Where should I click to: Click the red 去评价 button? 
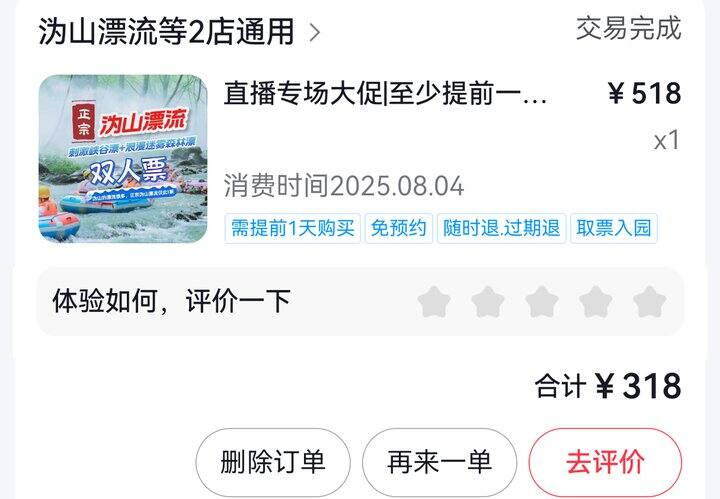click(605, 462)
